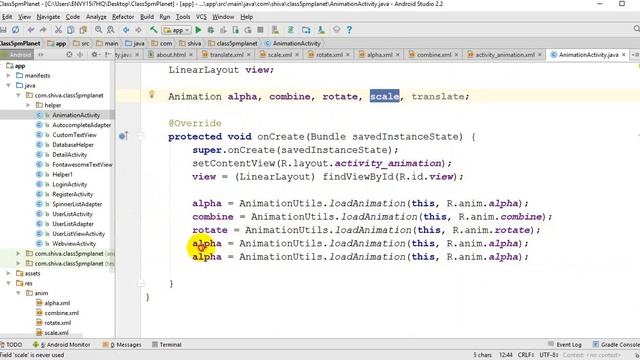Click the lightbulb intention icon in gutter
The image size is (640, 360).
151,95
